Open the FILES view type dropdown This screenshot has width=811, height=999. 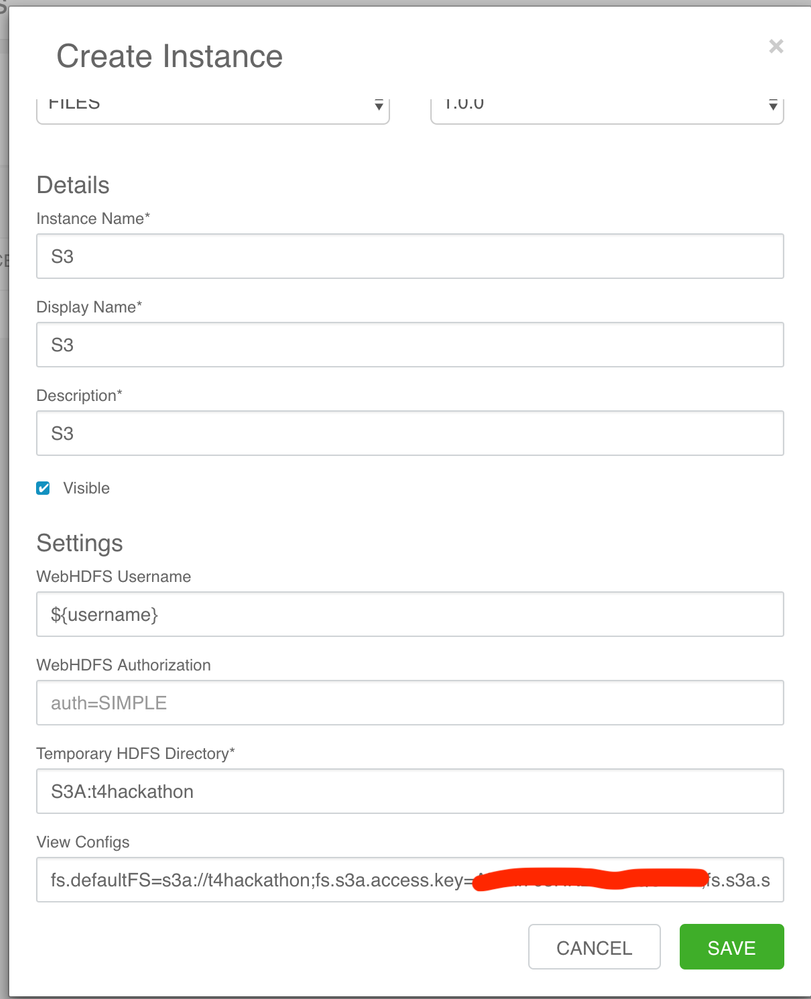(212, 105)
